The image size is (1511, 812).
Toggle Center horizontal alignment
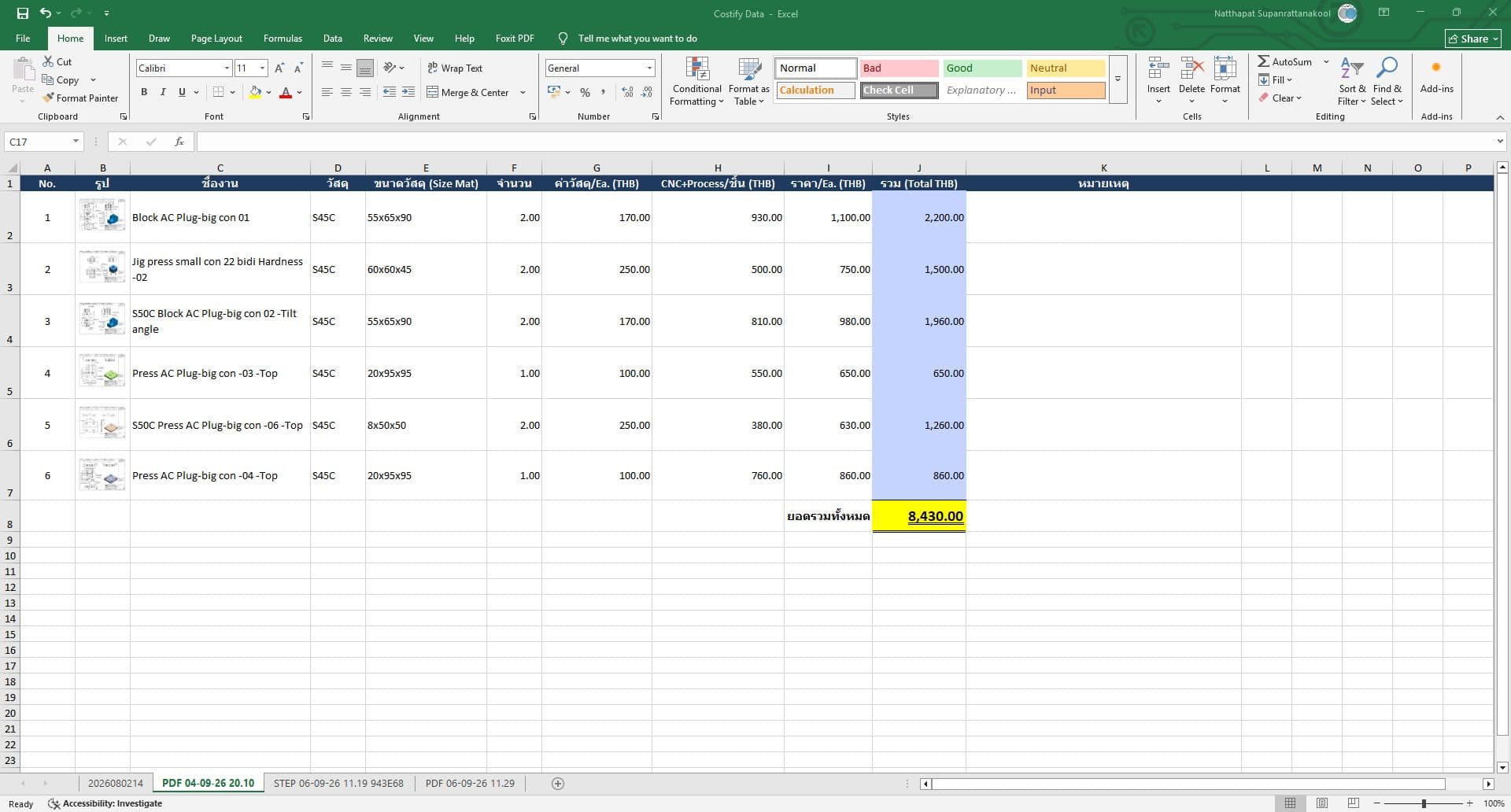346,92
